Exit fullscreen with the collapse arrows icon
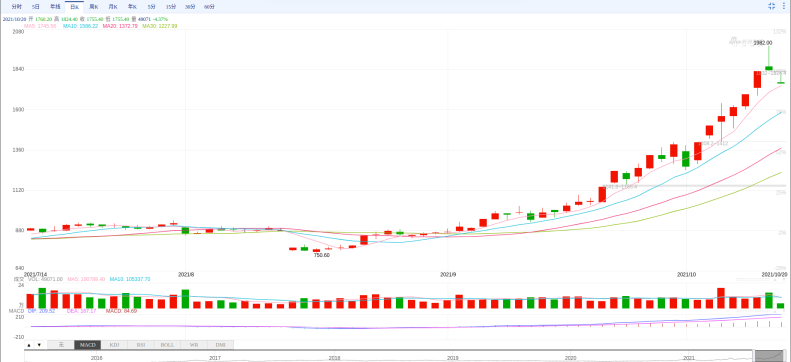 click(771, 6)
